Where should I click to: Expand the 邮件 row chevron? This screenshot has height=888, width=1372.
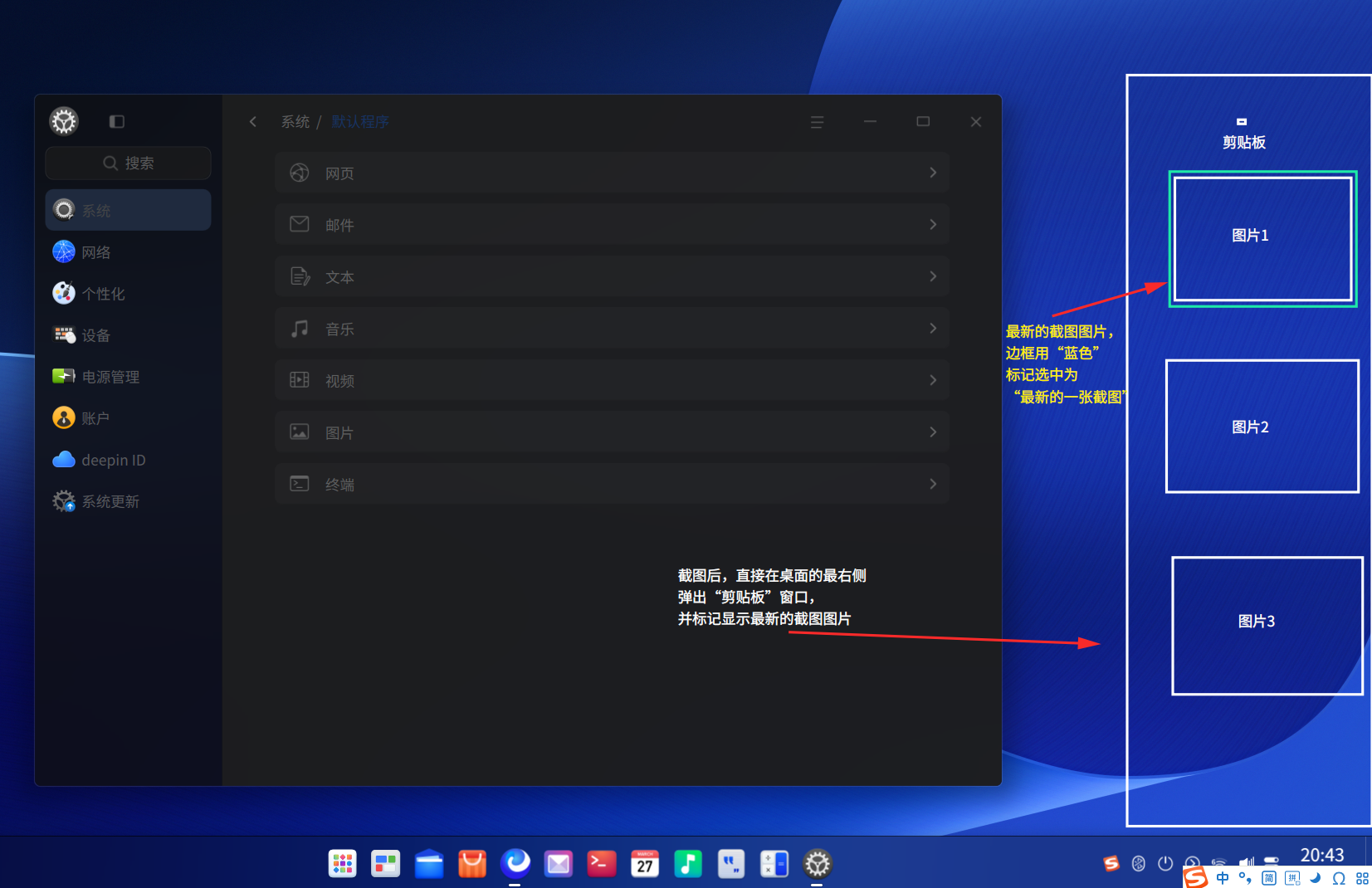pos(933,224)
